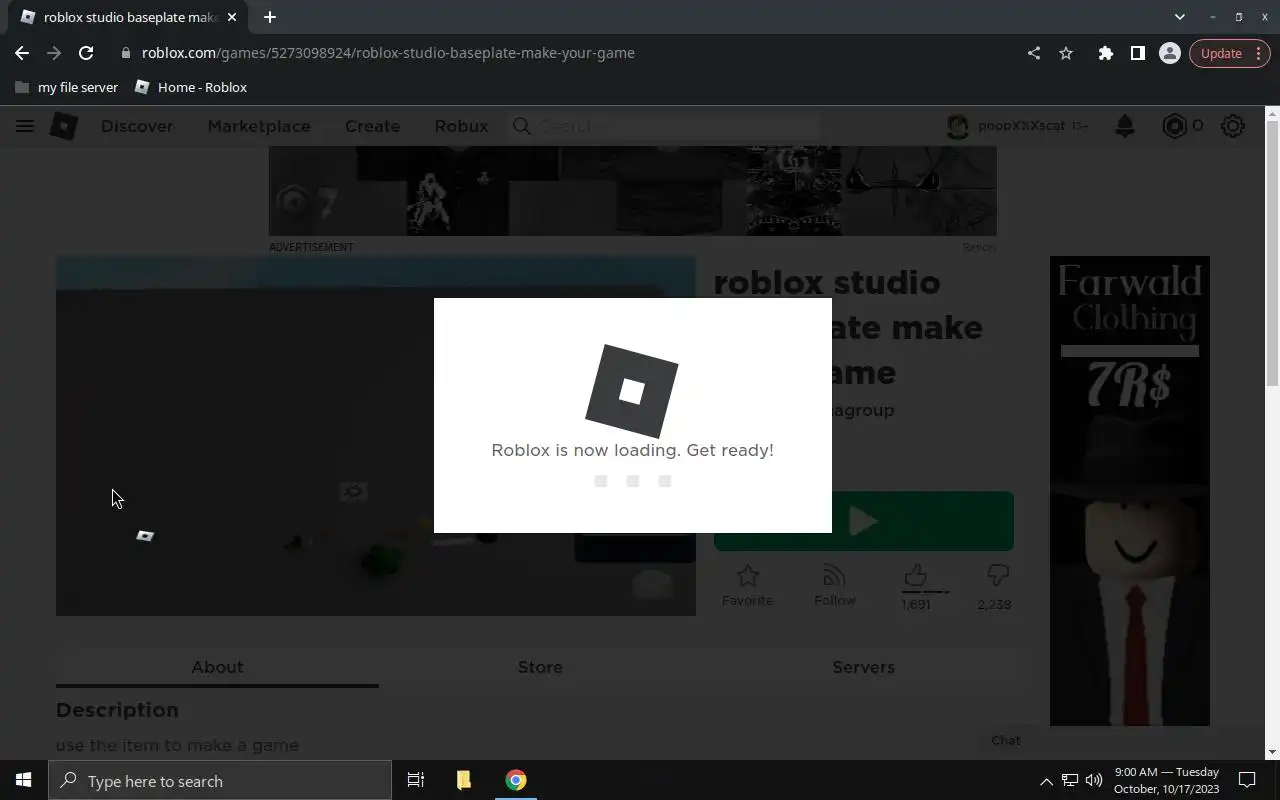Reload the page
Screen dimensions: 1280x800
pyautogui.click(x=86, y=53)
